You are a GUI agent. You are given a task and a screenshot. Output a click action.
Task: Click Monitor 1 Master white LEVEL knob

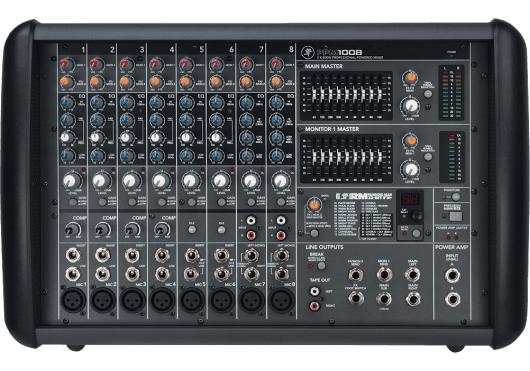click(x=410, y=169)
